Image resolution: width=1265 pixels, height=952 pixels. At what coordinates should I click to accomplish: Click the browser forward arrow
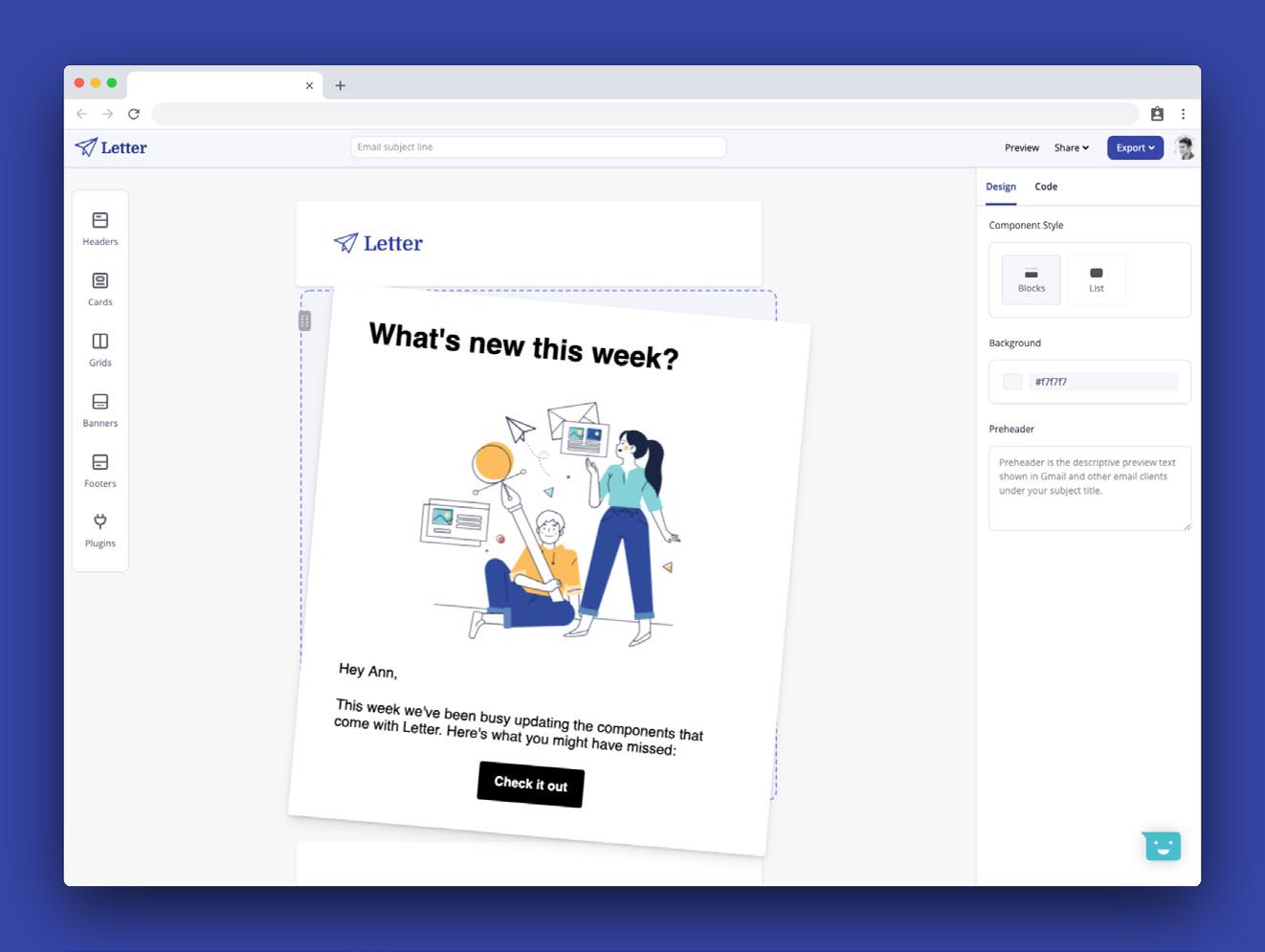(x=107, y=114)
